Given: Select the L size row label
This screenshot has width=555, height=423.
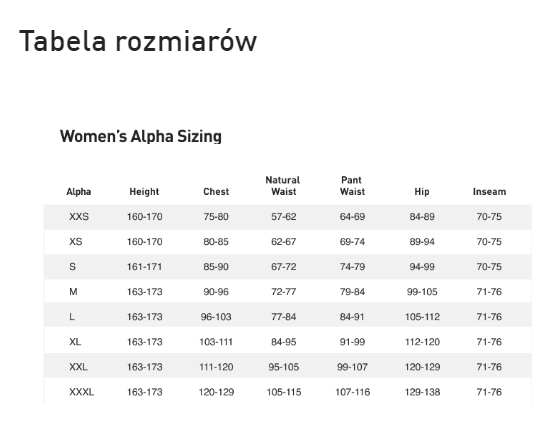Looking at the screenshot, I should click(x=72, y=317).
